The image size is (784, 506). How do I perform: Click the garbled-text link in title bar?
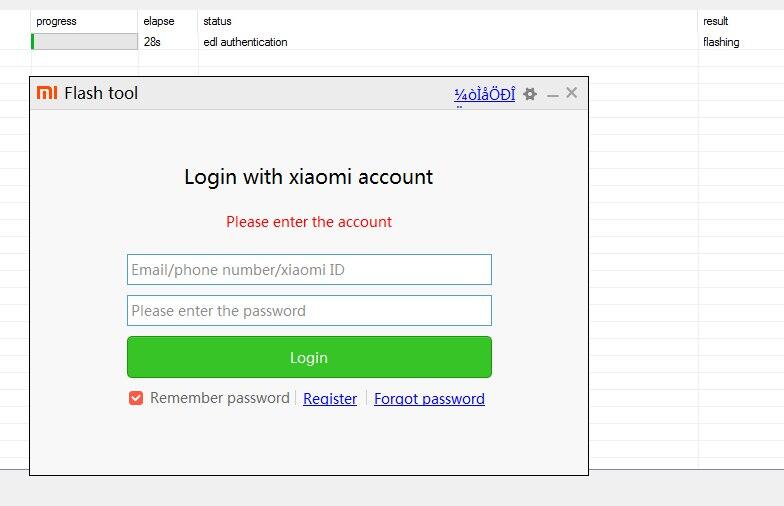pos(485,94)
